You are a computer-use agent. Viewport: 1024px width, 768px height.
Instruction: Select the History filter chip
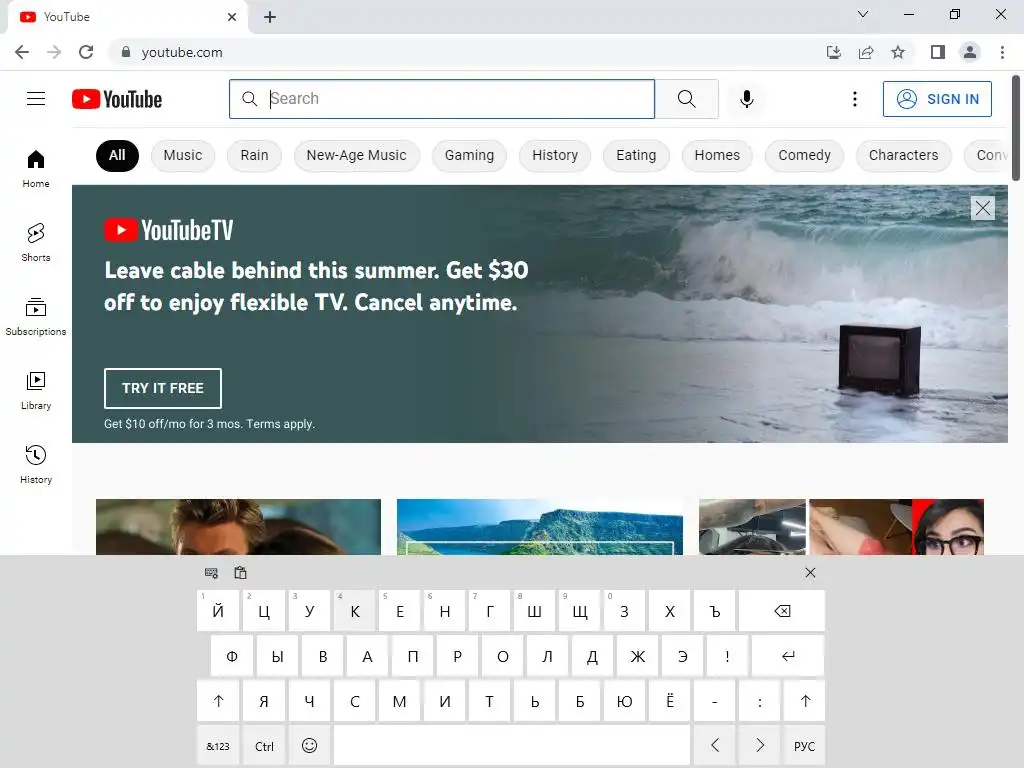point(555,155)
